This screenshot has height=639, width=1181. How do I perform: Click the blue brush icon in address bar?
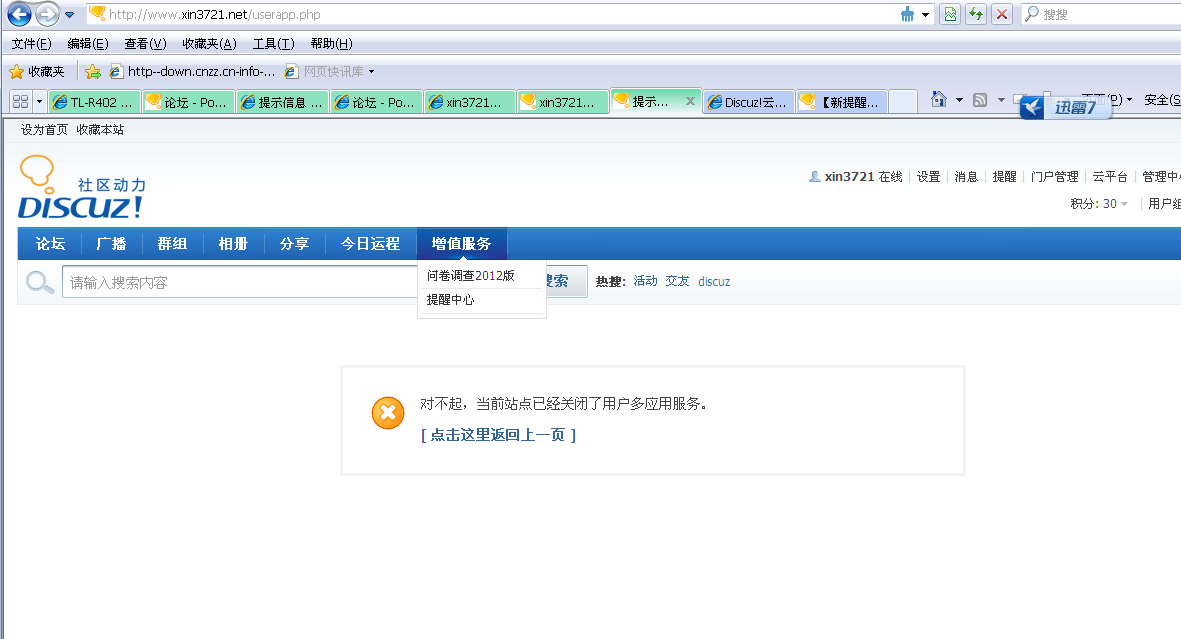click(908, 14)
